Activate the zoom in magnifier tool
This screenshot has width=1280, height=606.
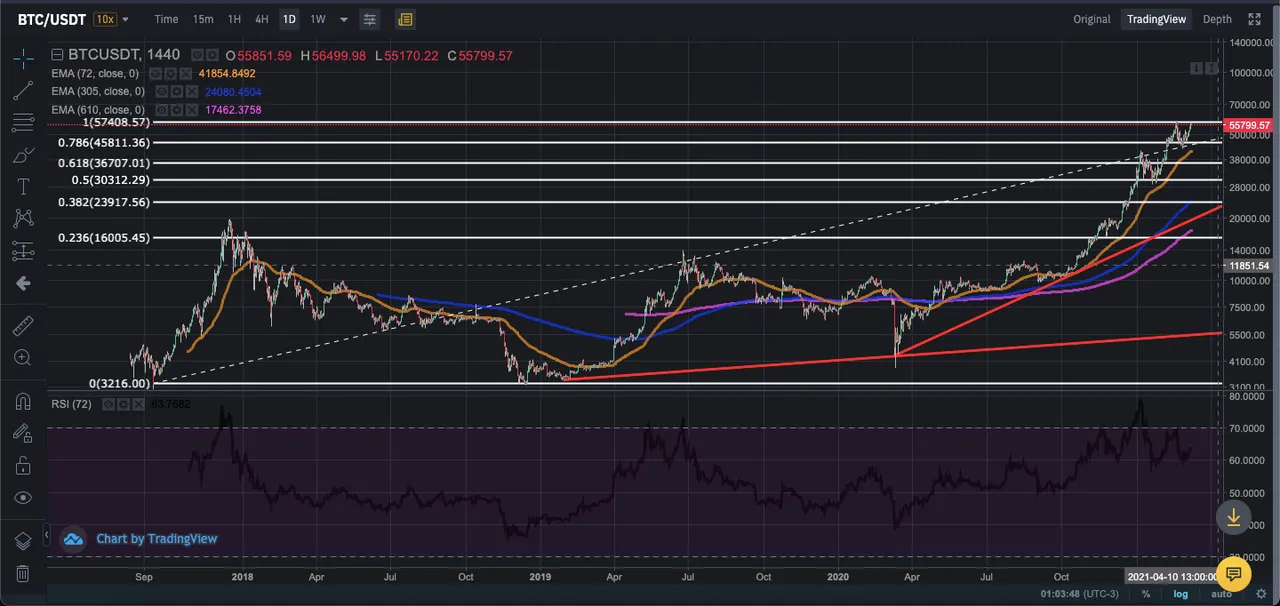click(23, 357)
